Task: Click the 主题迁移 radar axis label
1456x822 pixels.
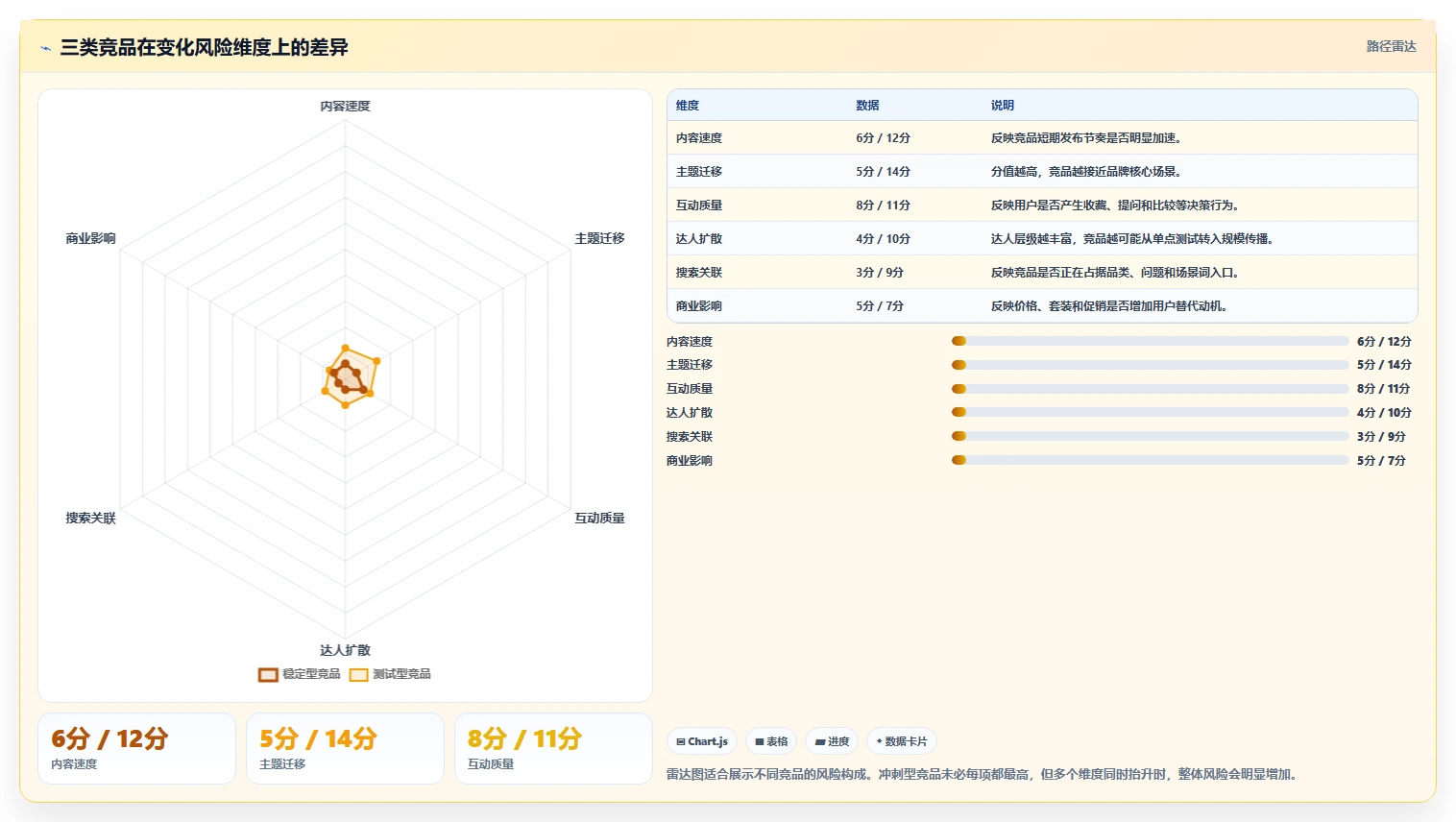Action: (599, 238)
